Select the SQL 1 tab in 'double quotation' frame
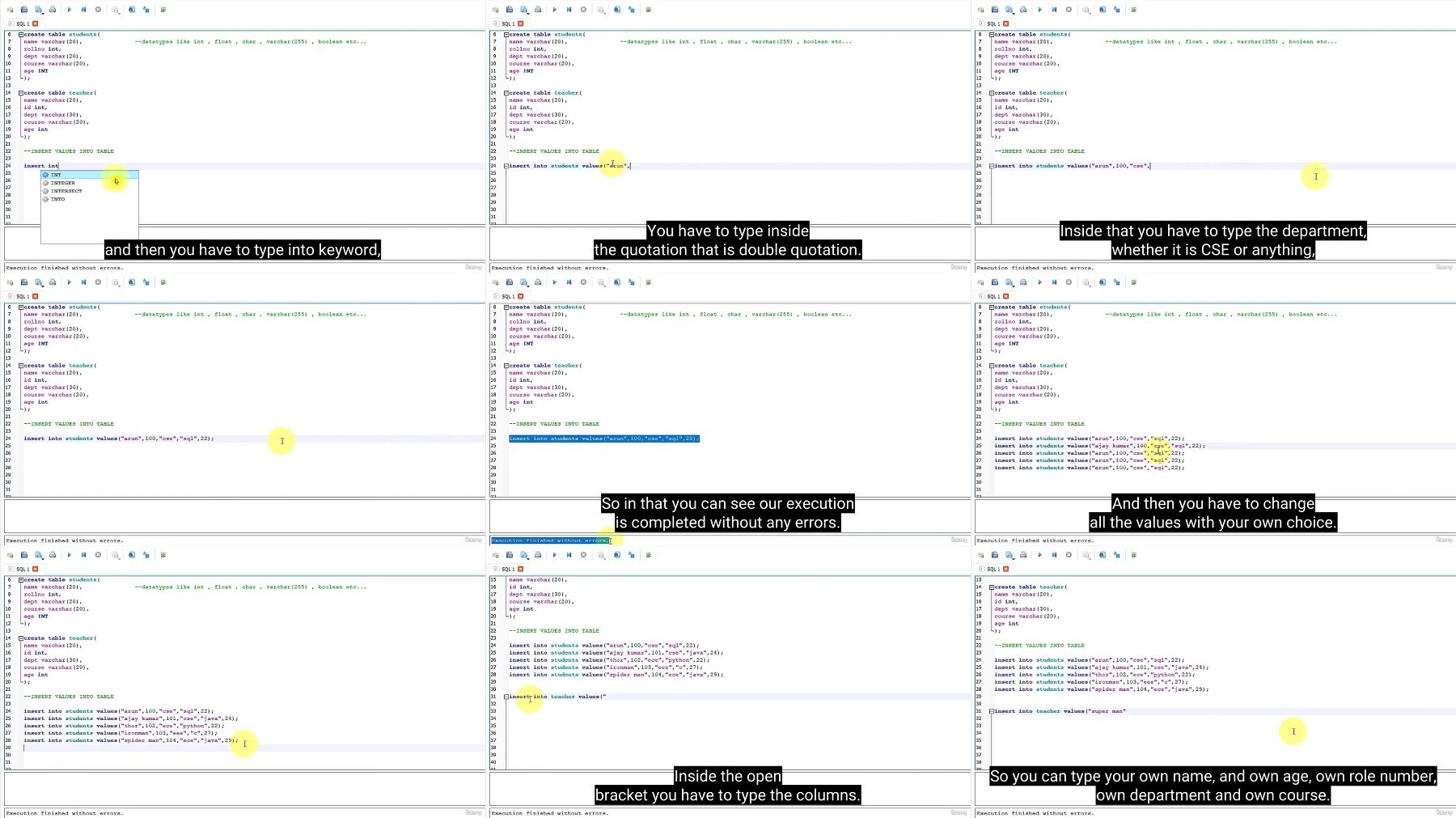The height and width of the screenshot is (818, 1456). point(508,23)
